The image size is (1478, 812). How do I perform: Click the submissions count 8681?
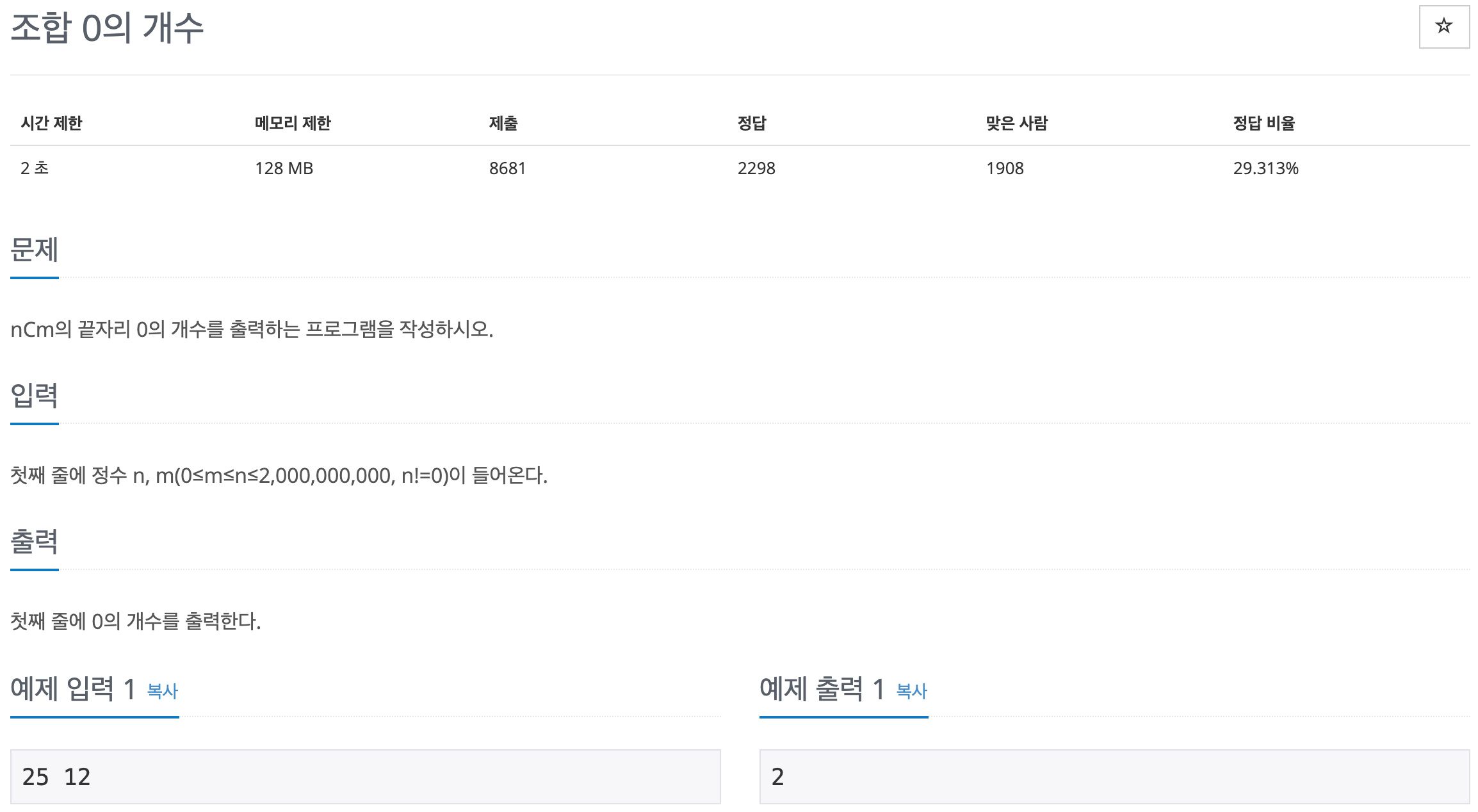508,168
